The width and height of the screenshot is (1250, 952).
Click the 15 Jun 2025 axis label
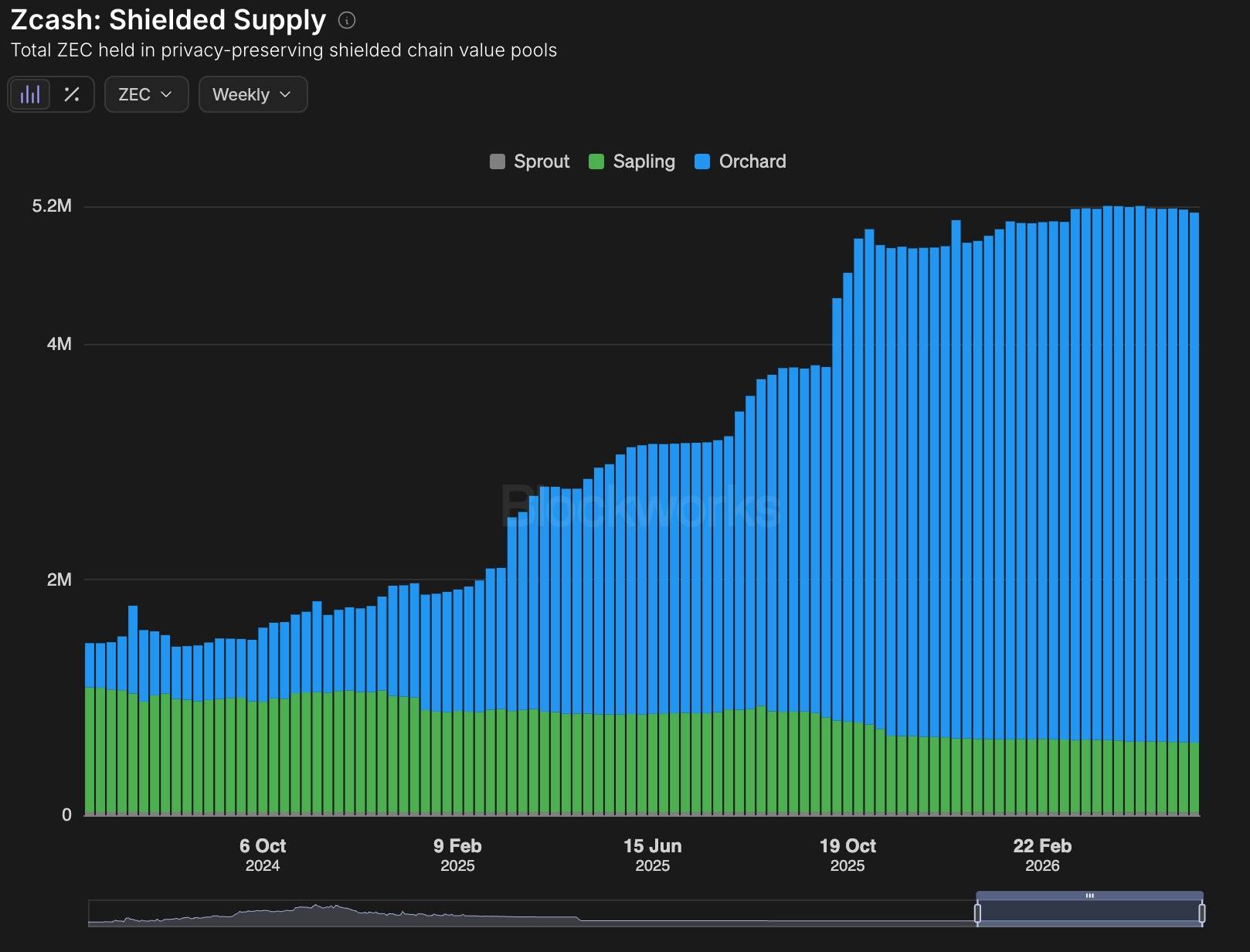[x=653, y=855]
